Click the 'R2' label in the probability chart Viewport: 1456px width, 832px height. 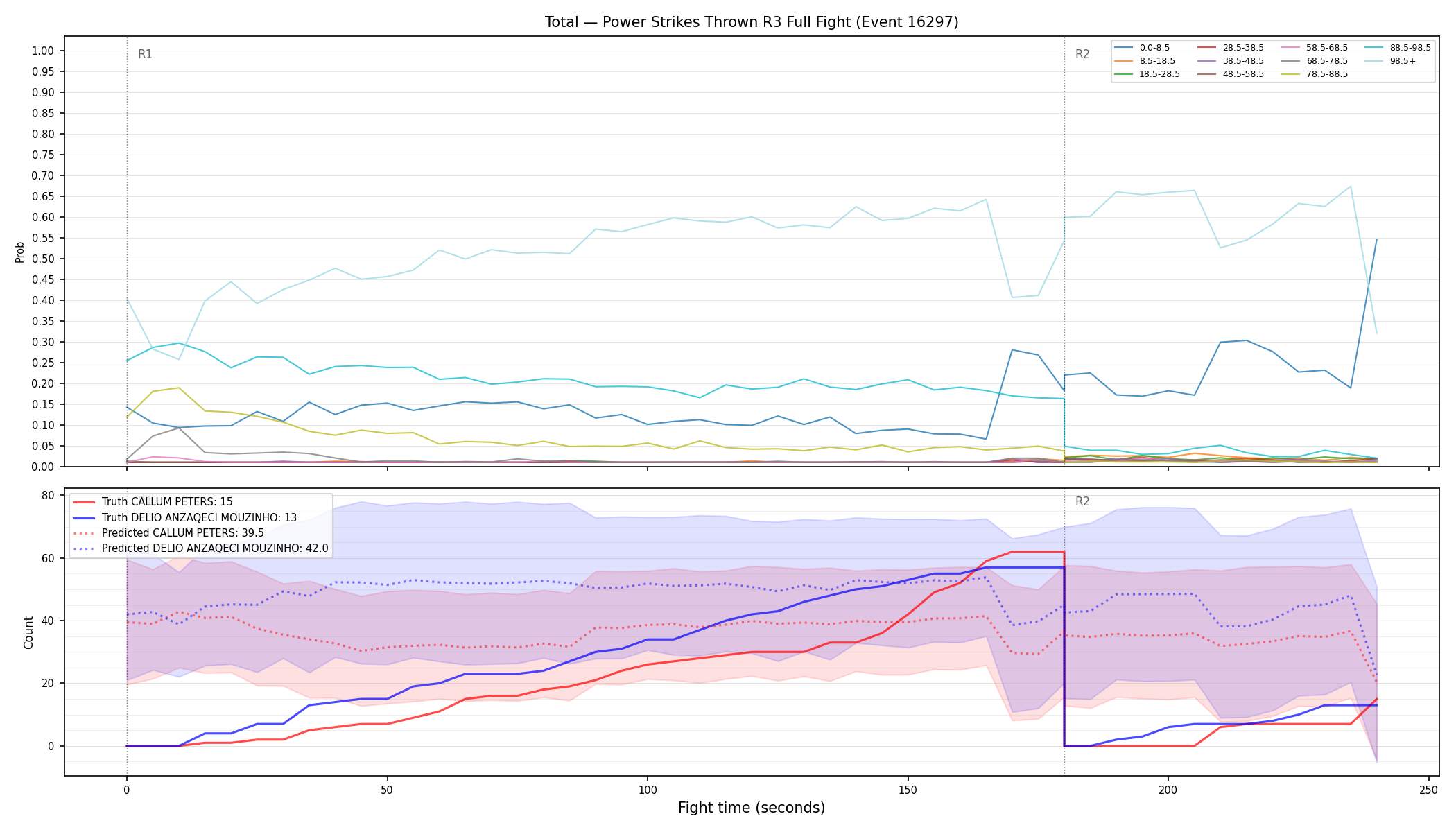[x=1082, y=54]
